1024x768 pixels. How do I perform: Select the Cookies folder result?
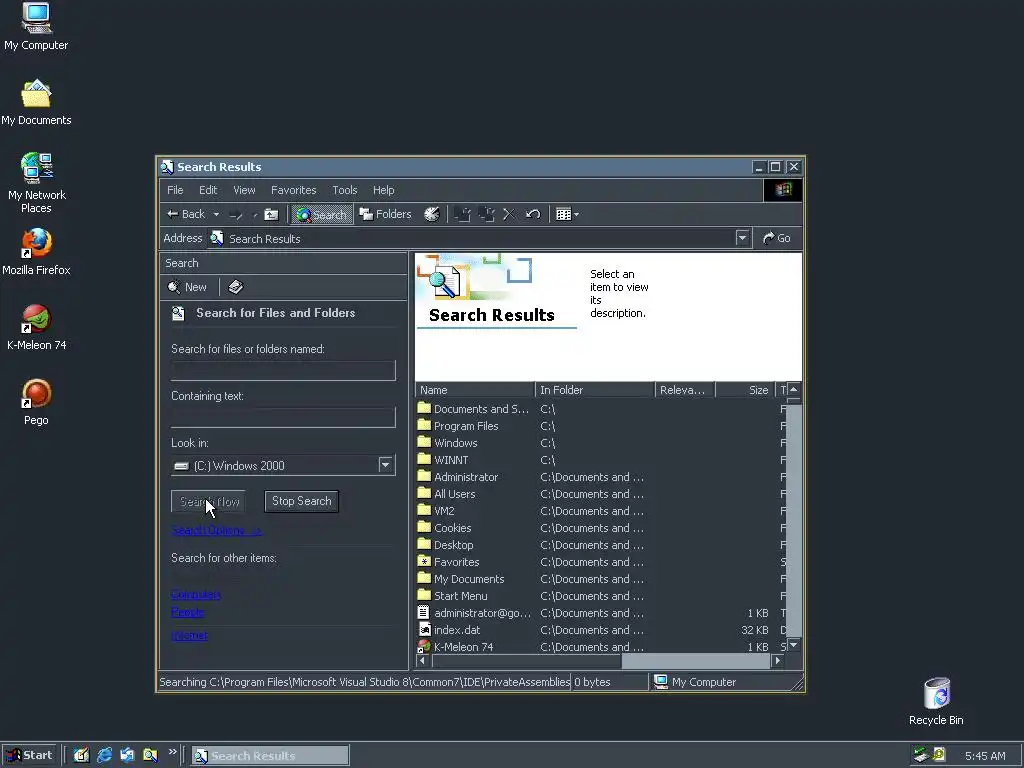click(x=445, y=528)
